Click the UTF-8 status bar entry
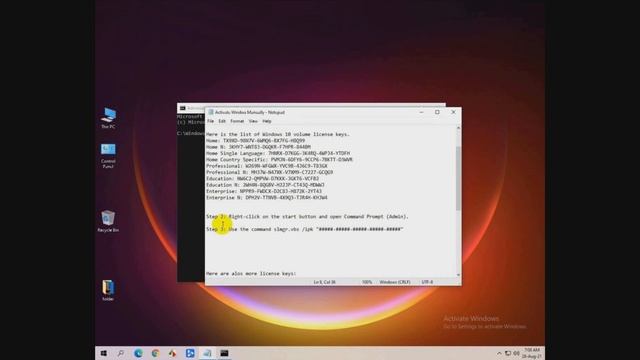The image size is (640, 360). 427,282
